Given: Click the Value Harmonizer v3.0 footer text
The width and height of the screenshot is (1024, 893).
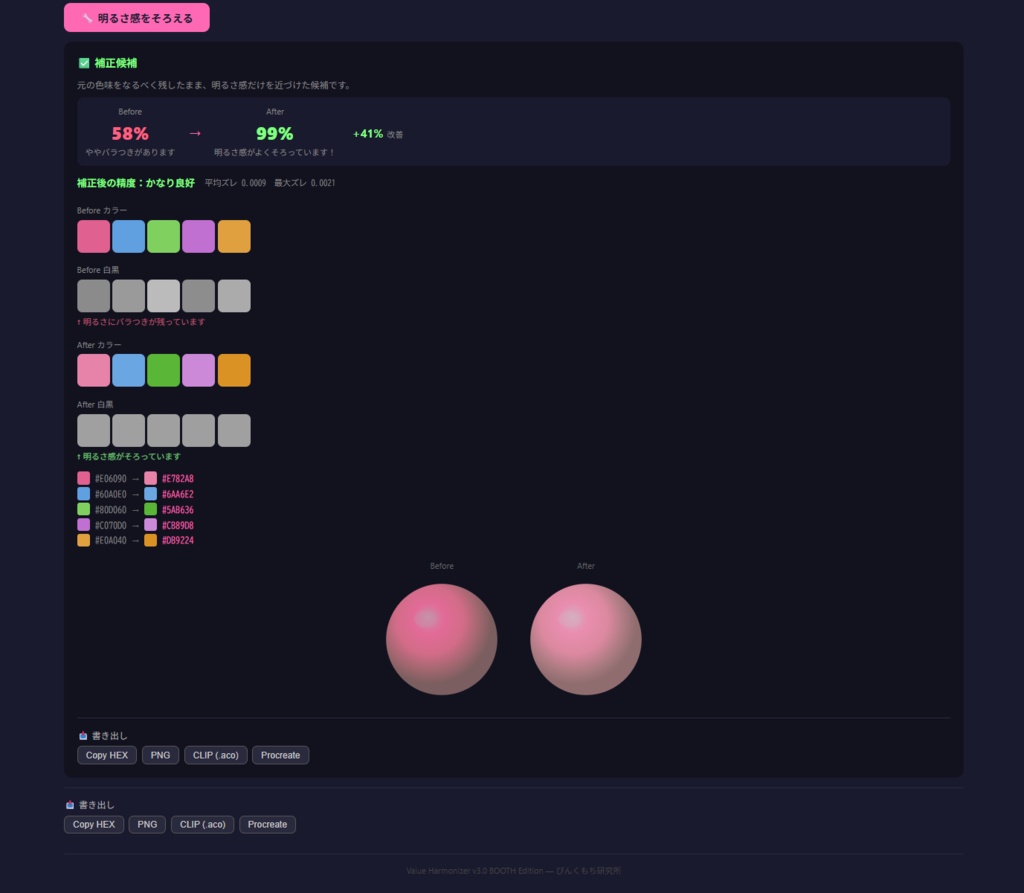Looking at the screenshot, I should (x=513, y=871).
